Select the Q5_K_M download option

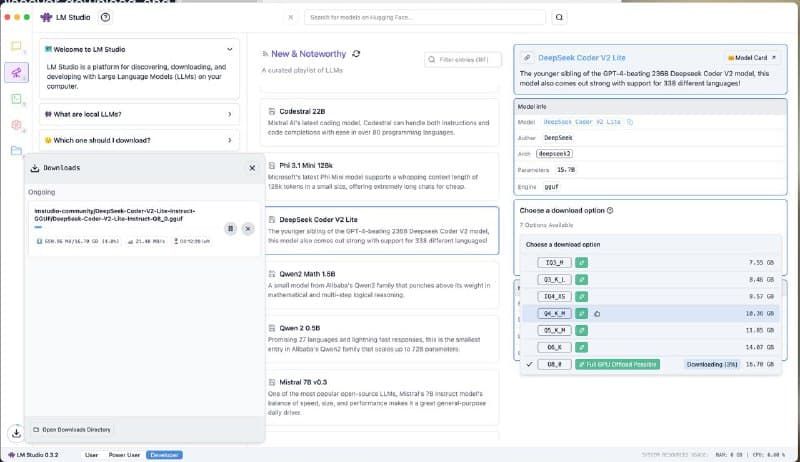pos(651,330)
